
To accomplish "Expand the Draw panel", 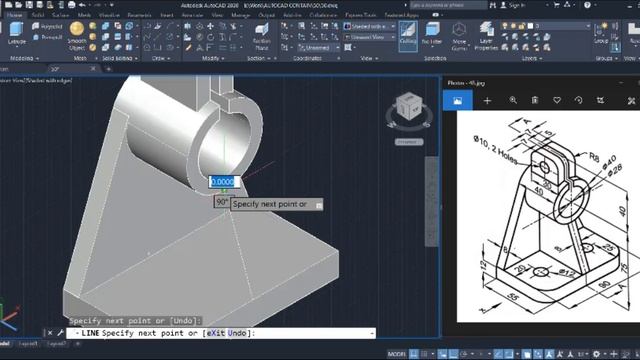I will click(x=161, y=58).
